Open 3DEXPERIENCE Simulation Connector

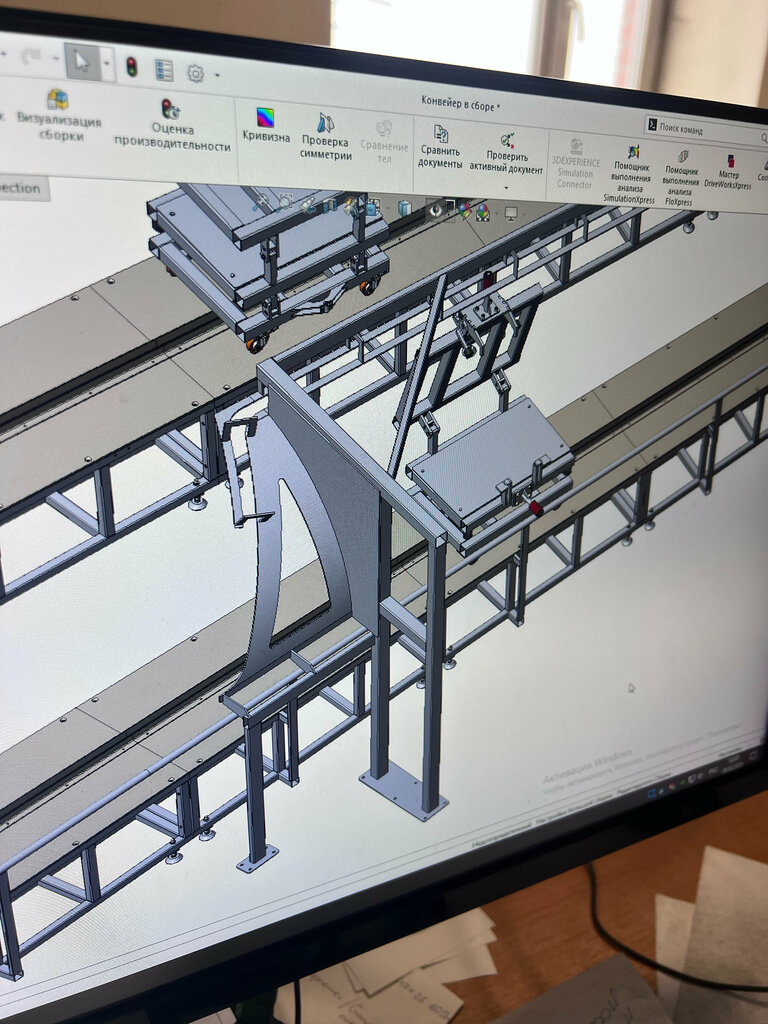pyautogui.click(x=575, y=163)
